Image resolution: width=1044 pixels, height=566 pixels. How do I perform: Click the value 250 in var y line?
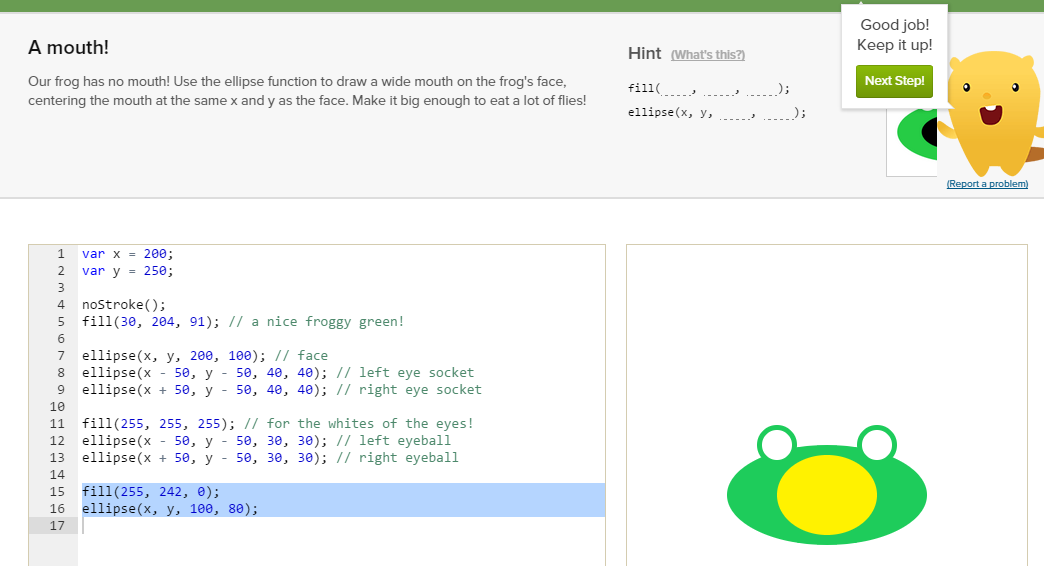coord(154,271)
